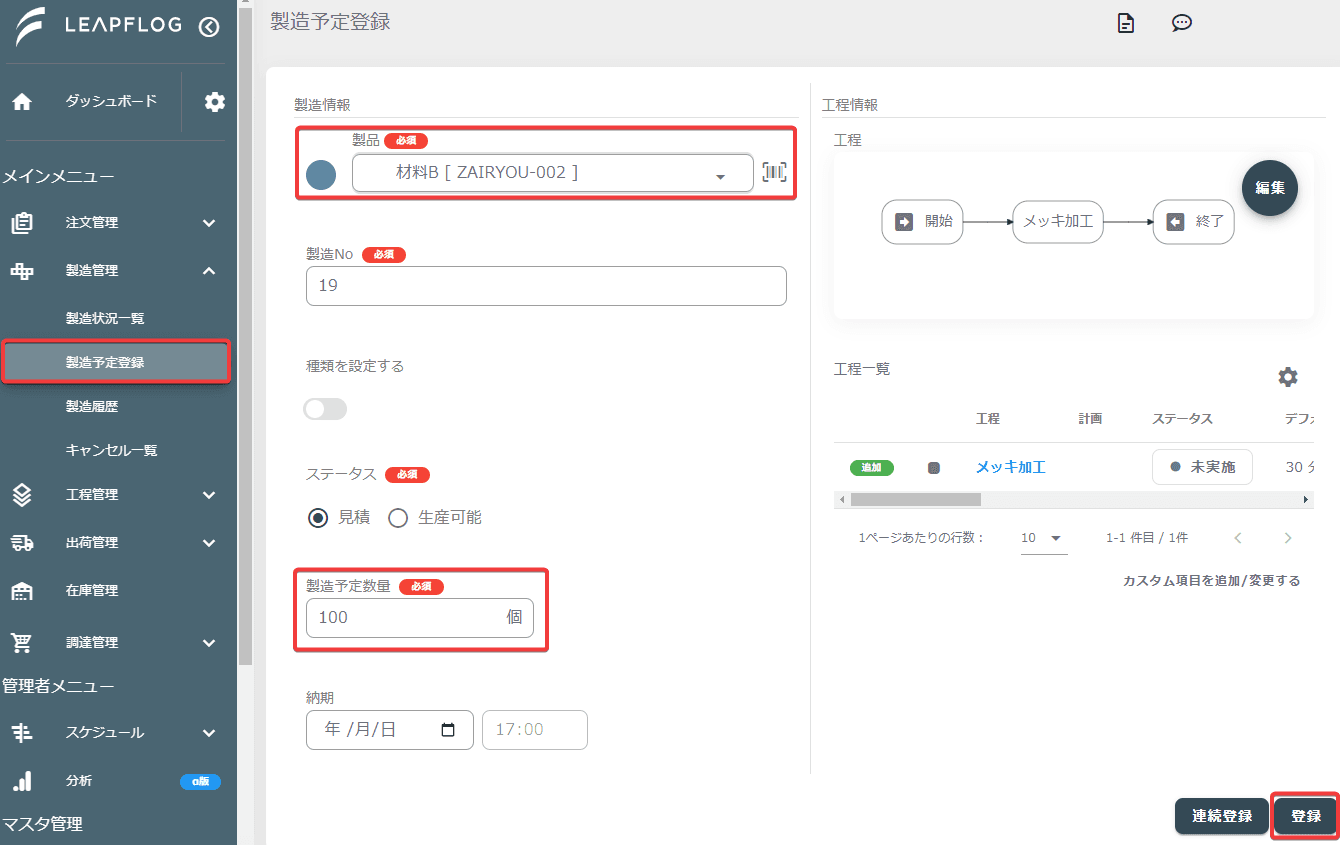Click the 注文管理 clipboard icon

(22, 223)
